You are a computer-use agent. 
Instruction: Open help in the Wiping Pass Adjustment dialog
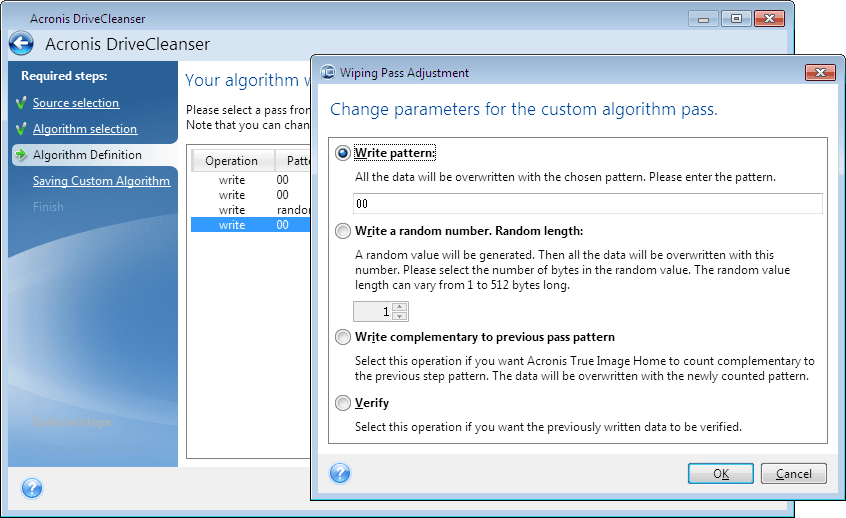[340, 473]
